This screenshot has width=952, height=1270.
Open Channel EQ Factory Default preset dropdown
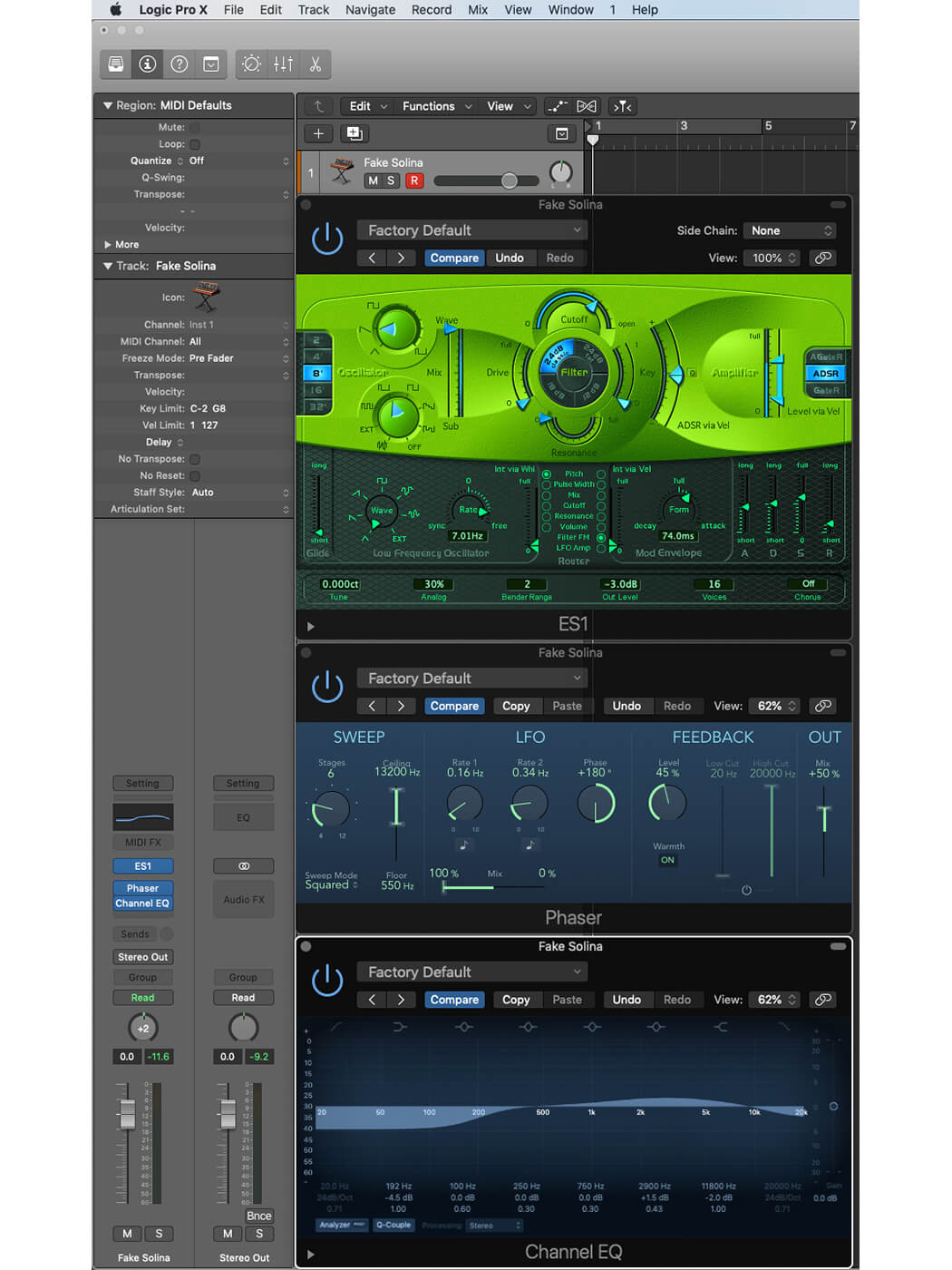pyautogui.click(x=471, y=972)
